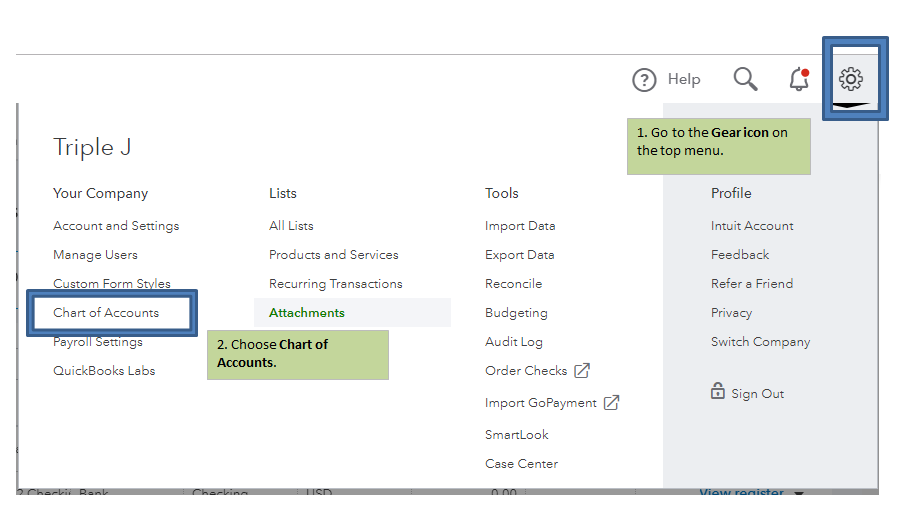This screenshot has width=902, height=512.
Task: Select Attachments from Lists
Action: [307, 313]
